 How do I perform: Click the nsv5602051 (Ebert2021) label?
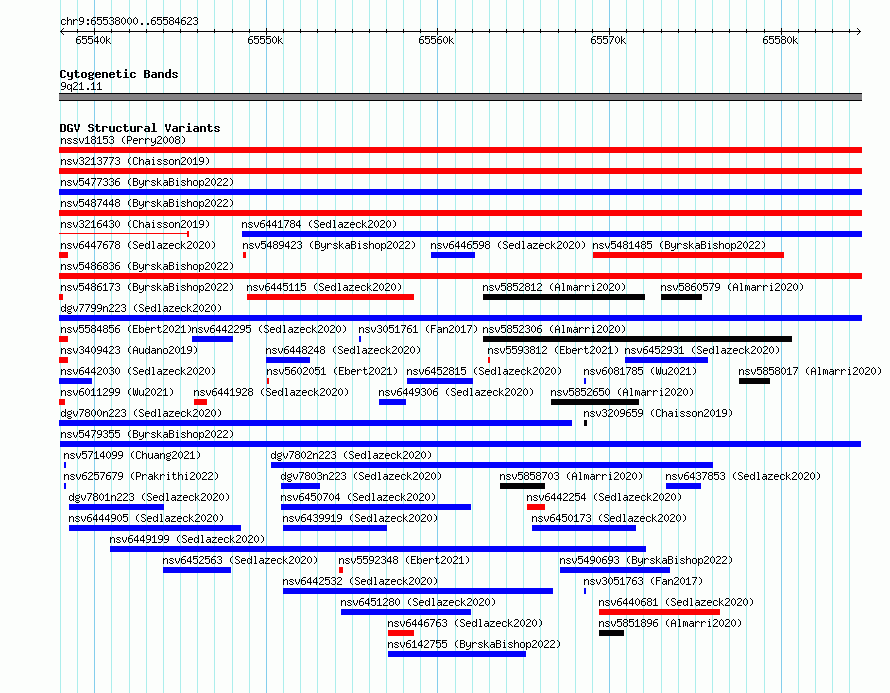click(332, 371)
